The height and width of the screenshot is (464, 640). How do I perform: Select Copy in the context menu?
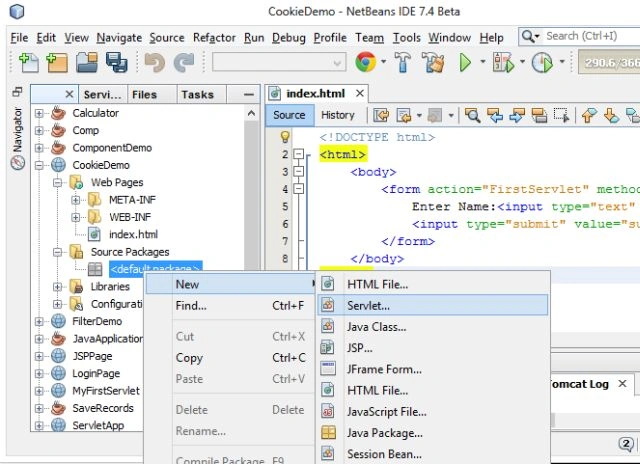[230, 358]
